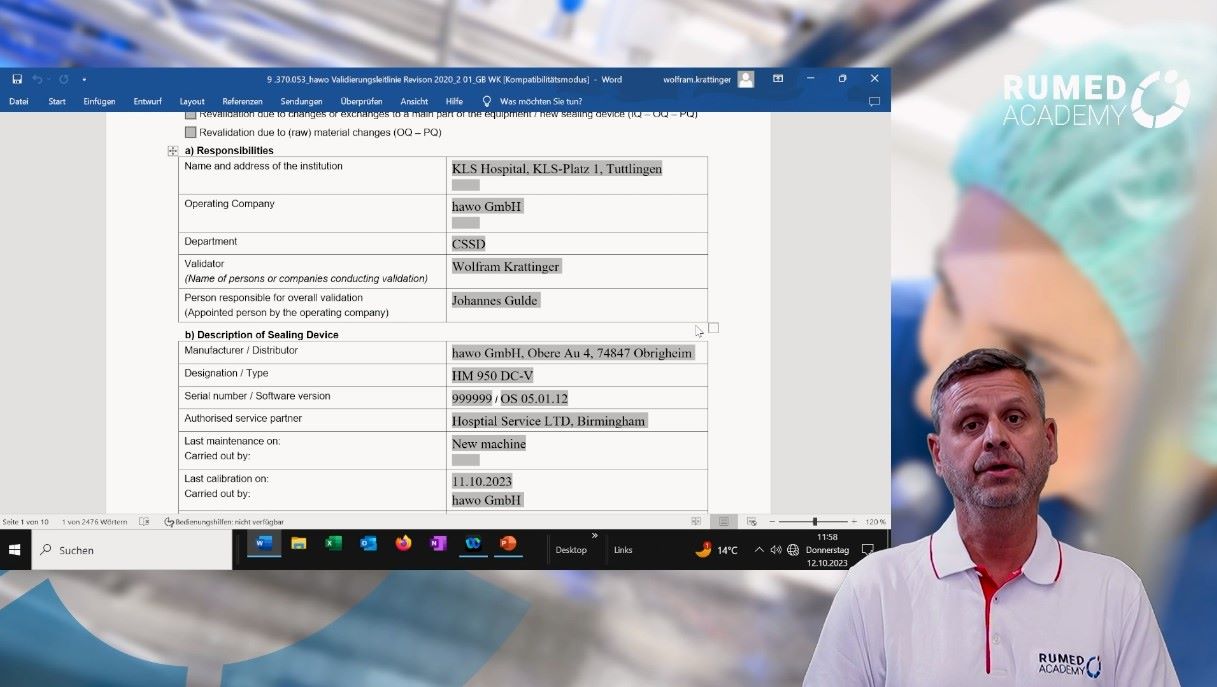Show hidden system tray icons
This screenshot has height=687, width=1217.
click(x=758, y=550)
